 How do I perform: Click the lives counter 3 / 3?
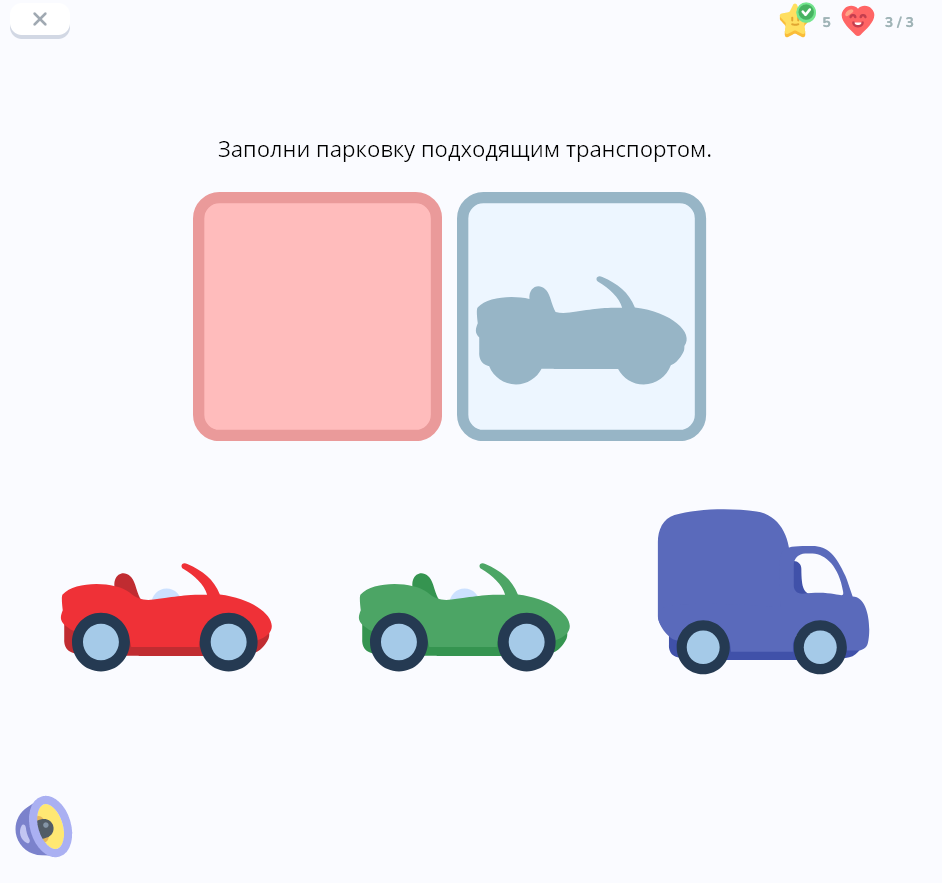click(x=899, y=22)
